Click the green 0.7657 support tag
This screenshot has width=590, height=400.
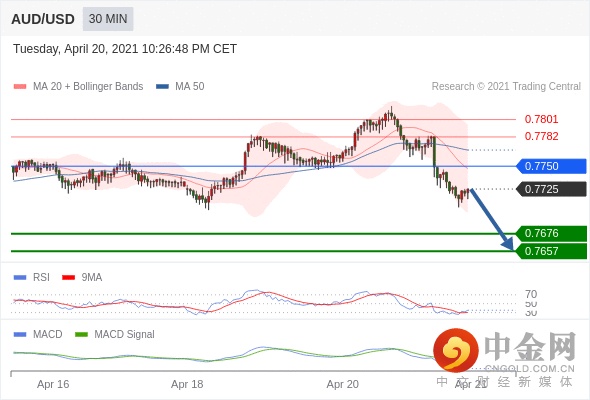pyautogui.click(x=551, y=251)
